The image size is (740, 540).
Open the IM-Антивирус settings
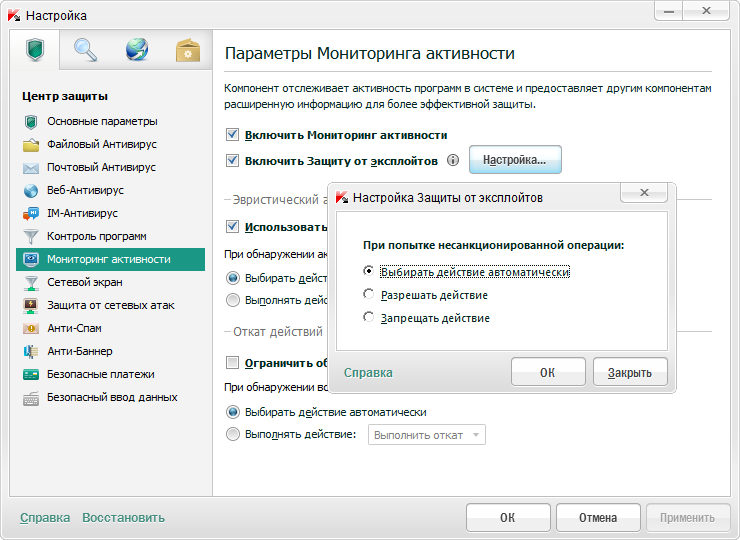(x=82, y=213)
